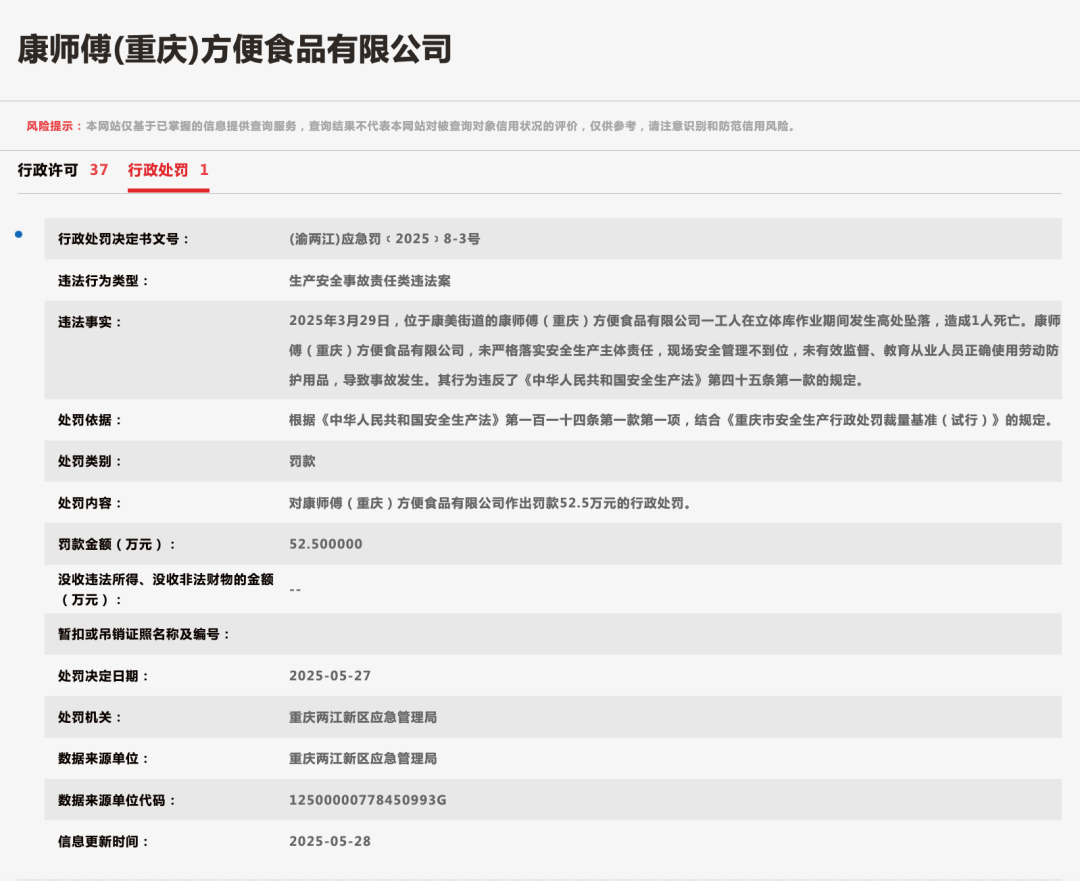Viewport: 1080px width, 881px height.
Task: Select the violation type 生产安全事故责任类违法案
Action: pyautogui.click(x=368, y=281)
